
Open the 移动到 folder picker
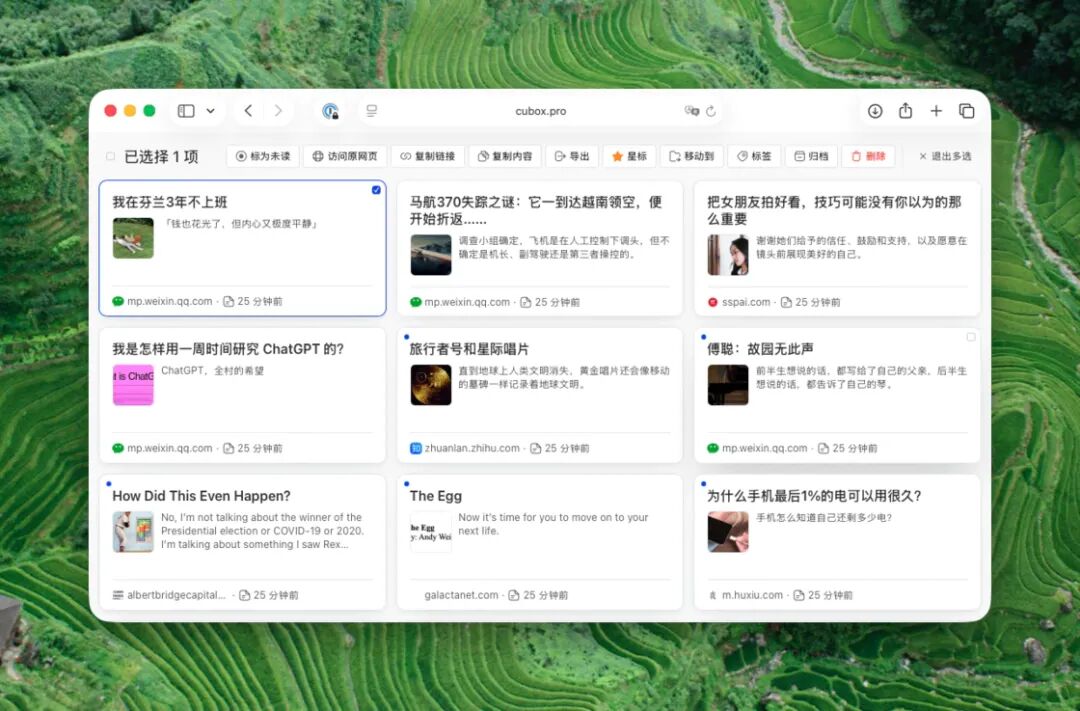[690, 156]
